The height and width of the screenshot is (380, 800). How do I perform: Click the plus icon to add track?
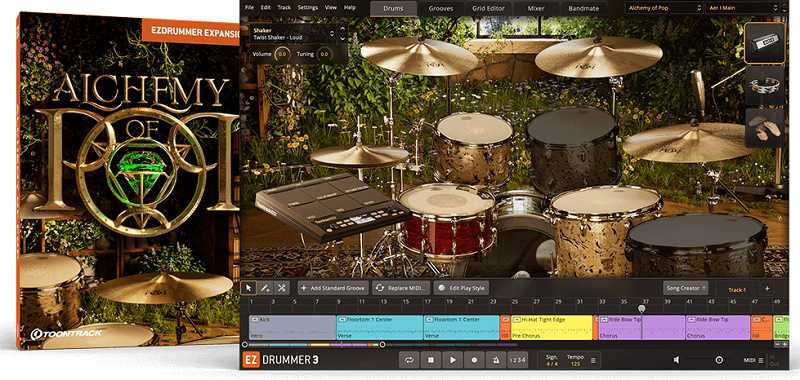click(x=767, y=289)
